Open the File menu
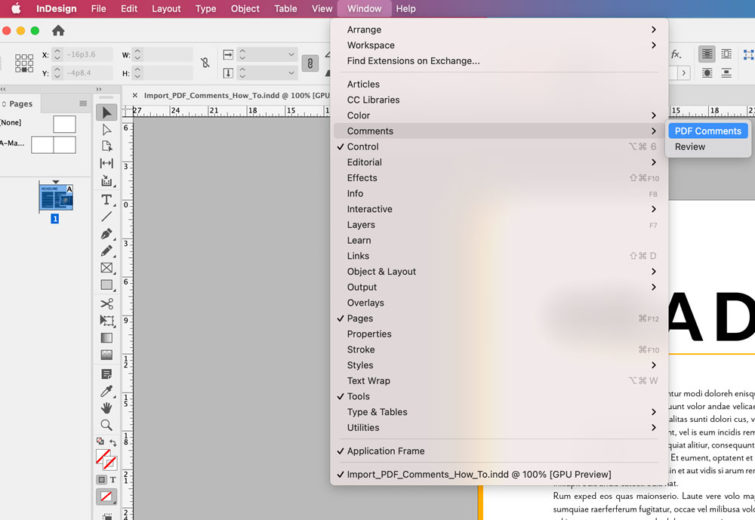 (98, 9)
